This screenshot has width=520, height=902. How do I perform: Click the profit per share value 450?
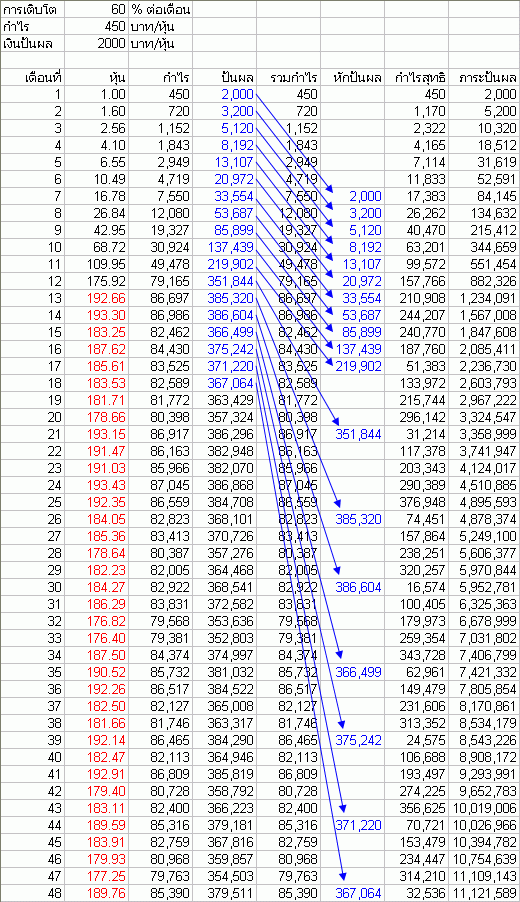pyautogui.click(x=95, y=26)
